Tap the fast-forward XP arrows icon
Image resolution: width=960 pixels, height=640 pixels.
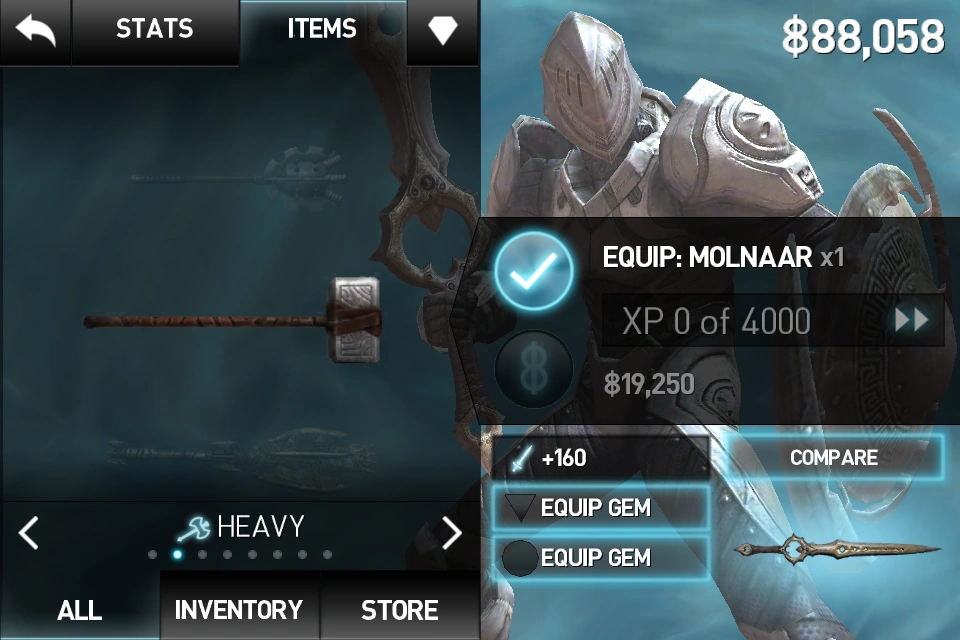[x=911, y=320]
